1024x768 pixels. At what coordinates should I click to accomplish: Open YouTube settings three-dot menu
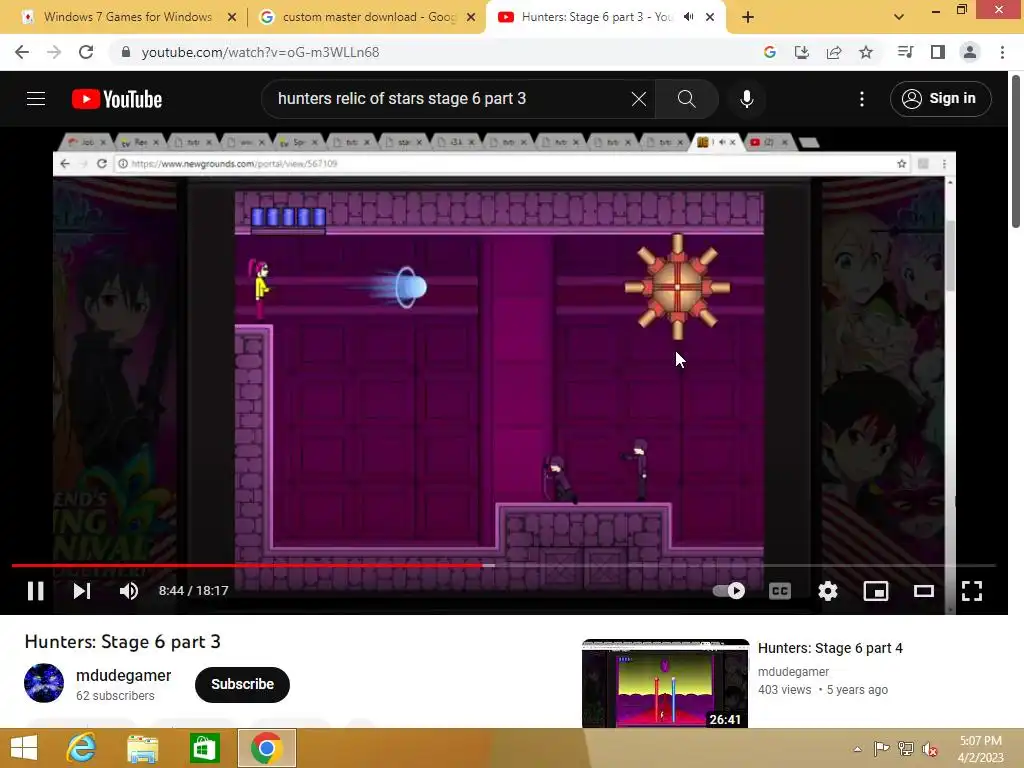click(x=862, y=99)
